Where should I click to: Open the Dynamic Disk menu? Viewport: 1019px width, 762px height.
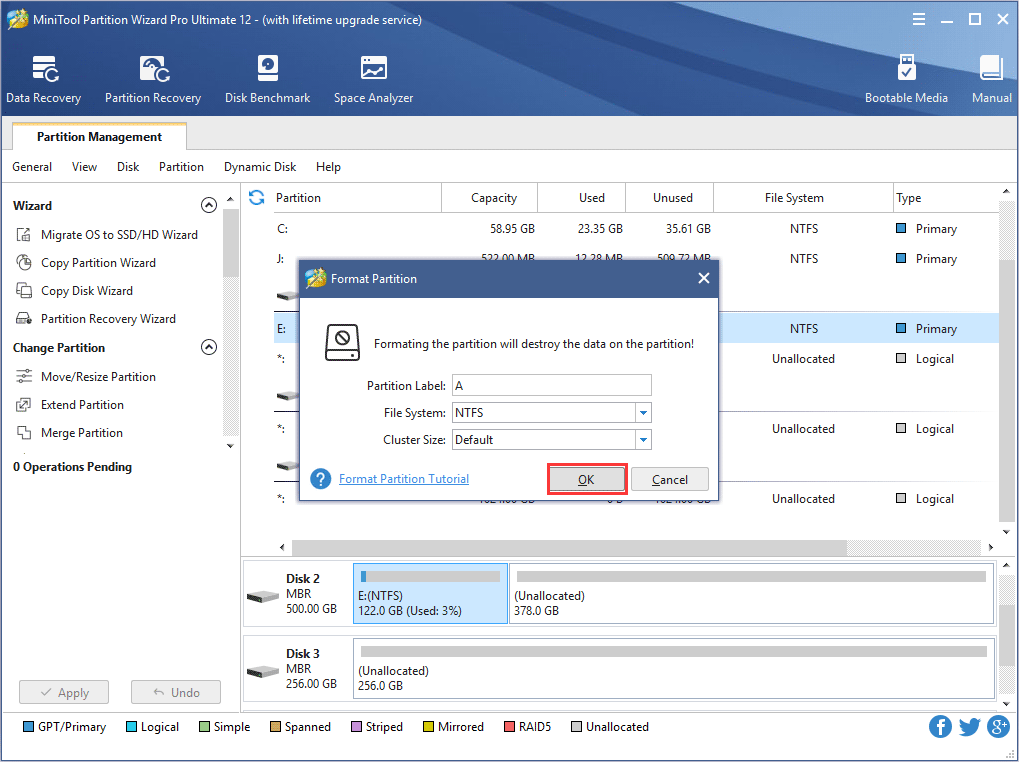[x=259, y=167]
